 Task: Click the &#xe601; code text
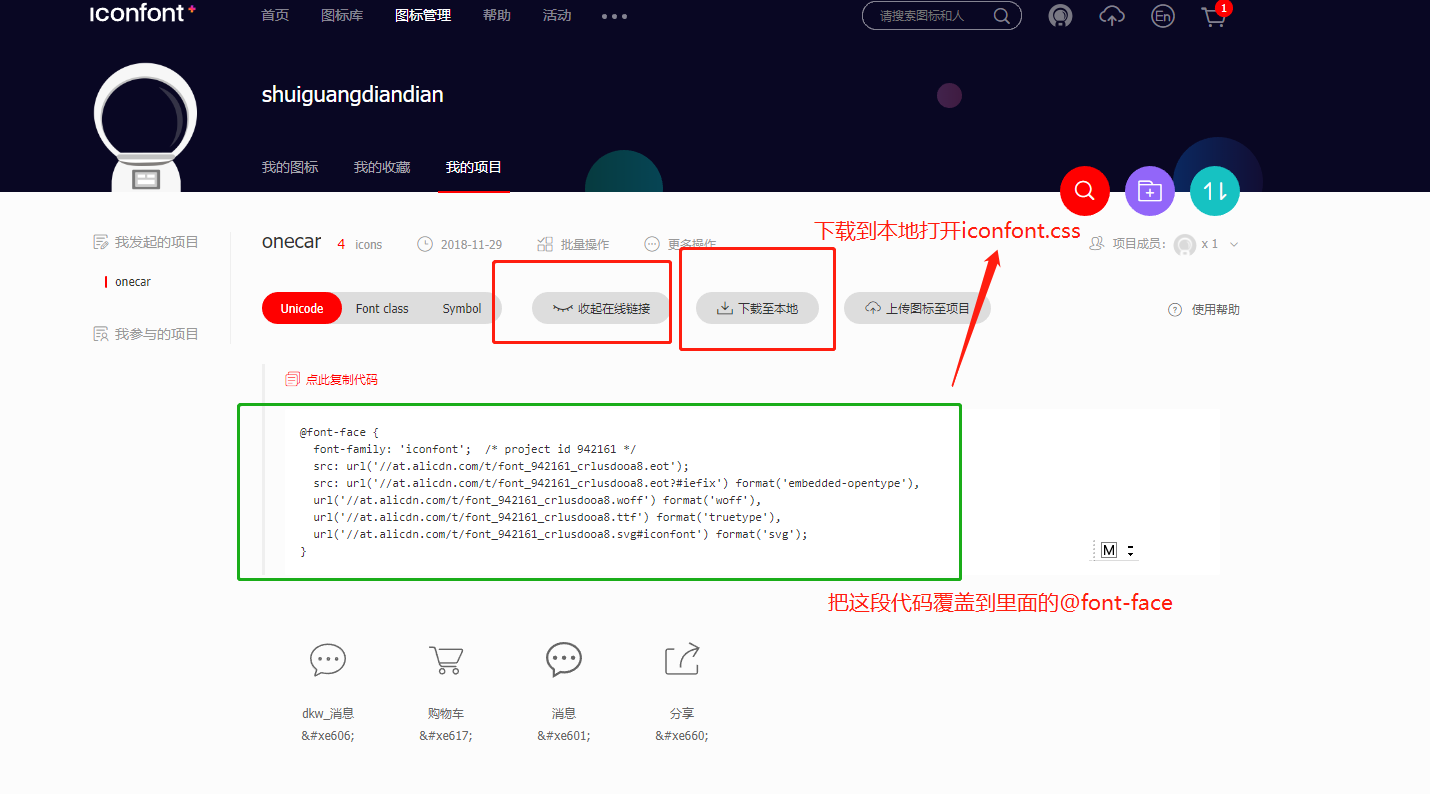(564, 735)
